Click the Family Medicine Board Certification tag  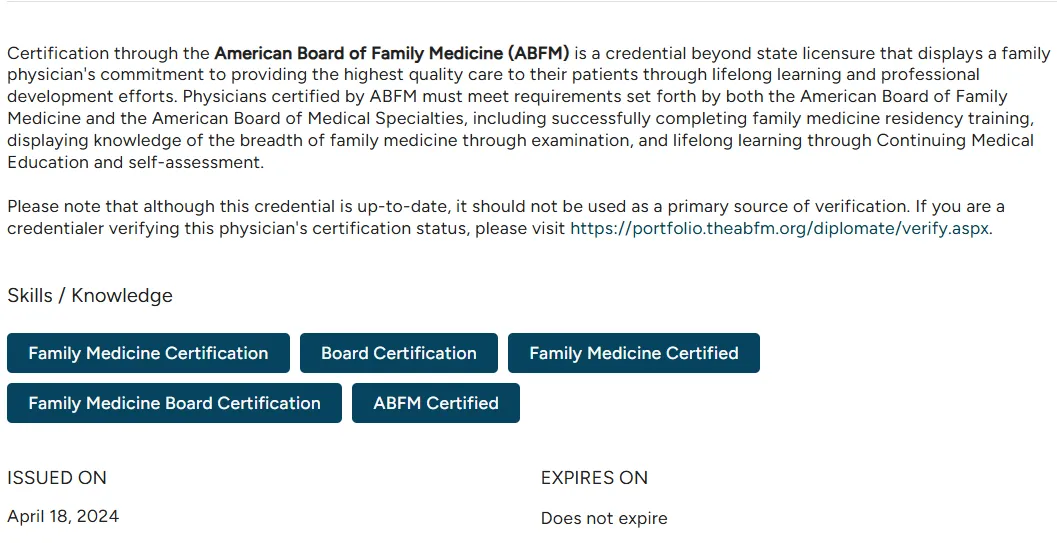click(x=174, y=403)
